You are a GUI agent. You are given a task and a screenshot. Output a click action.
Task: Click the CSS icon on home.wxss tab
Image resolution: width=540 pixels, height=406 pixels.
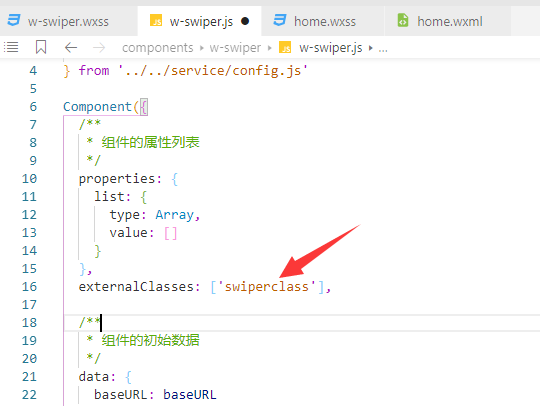click(x=280, y=20)
